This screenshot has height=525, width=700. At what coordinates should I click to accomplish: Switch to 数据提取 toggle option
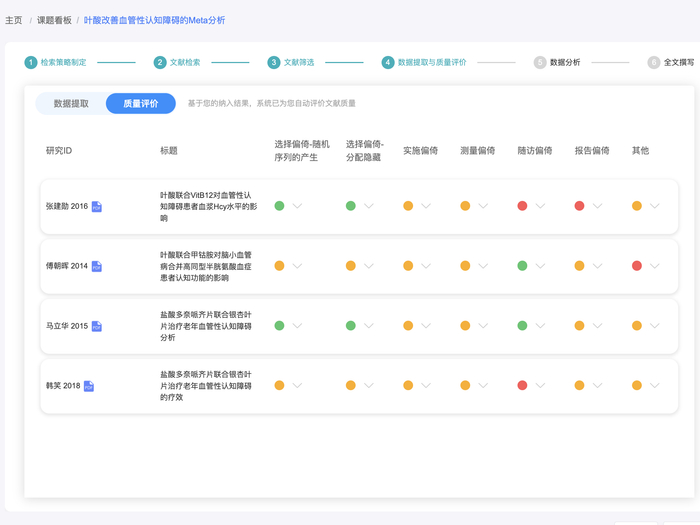coord(71,103)
